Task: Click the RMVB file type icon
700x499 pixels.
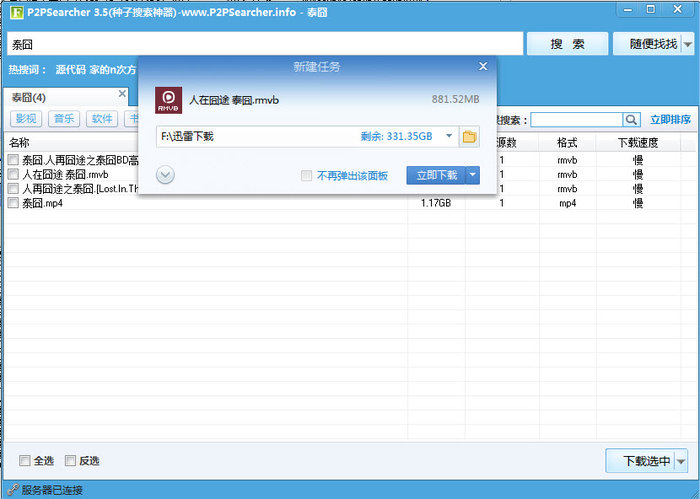Action: (x=168, y=100)
